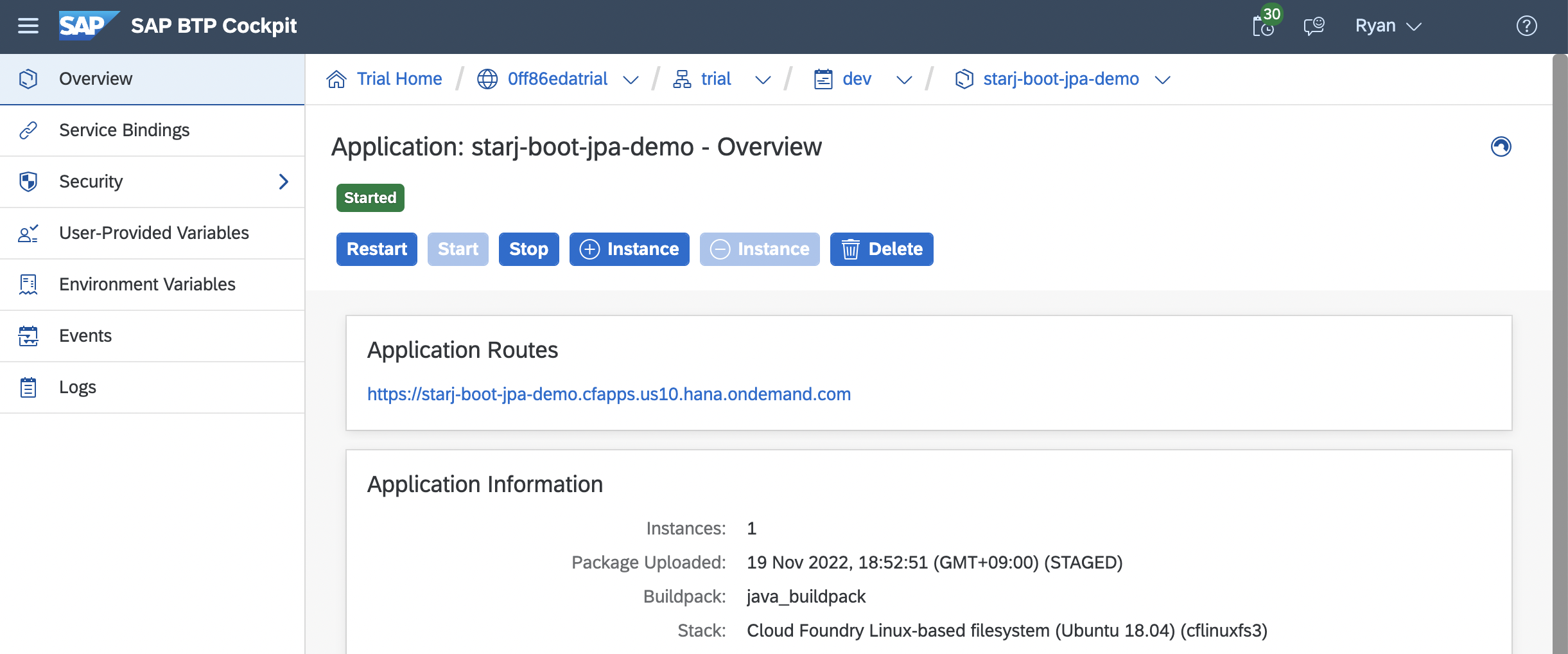Viewport: 1568px width, 654px height.
Task: Navigate to dev space link
Action: click(857, 79)
